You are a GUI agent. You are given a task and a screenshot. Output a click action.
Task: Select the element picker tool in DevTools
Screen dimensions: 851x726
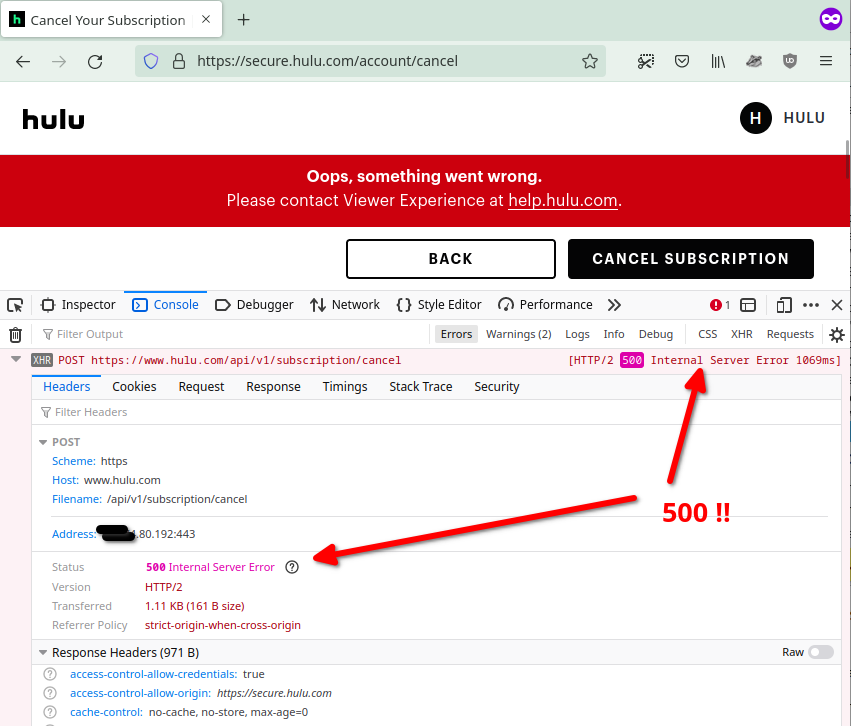click(14, 304)
